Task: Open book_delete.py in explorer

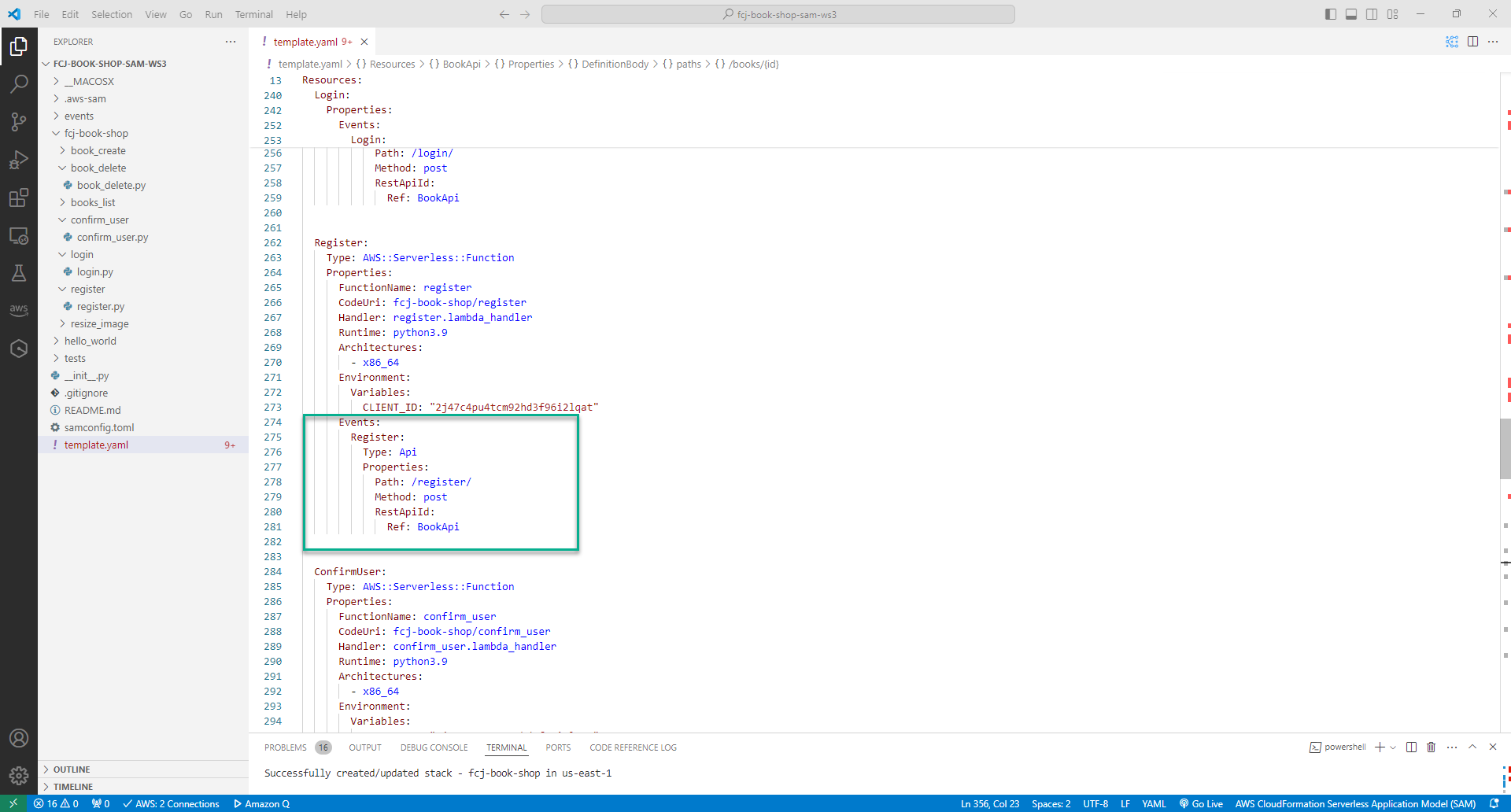Action: 111,185
